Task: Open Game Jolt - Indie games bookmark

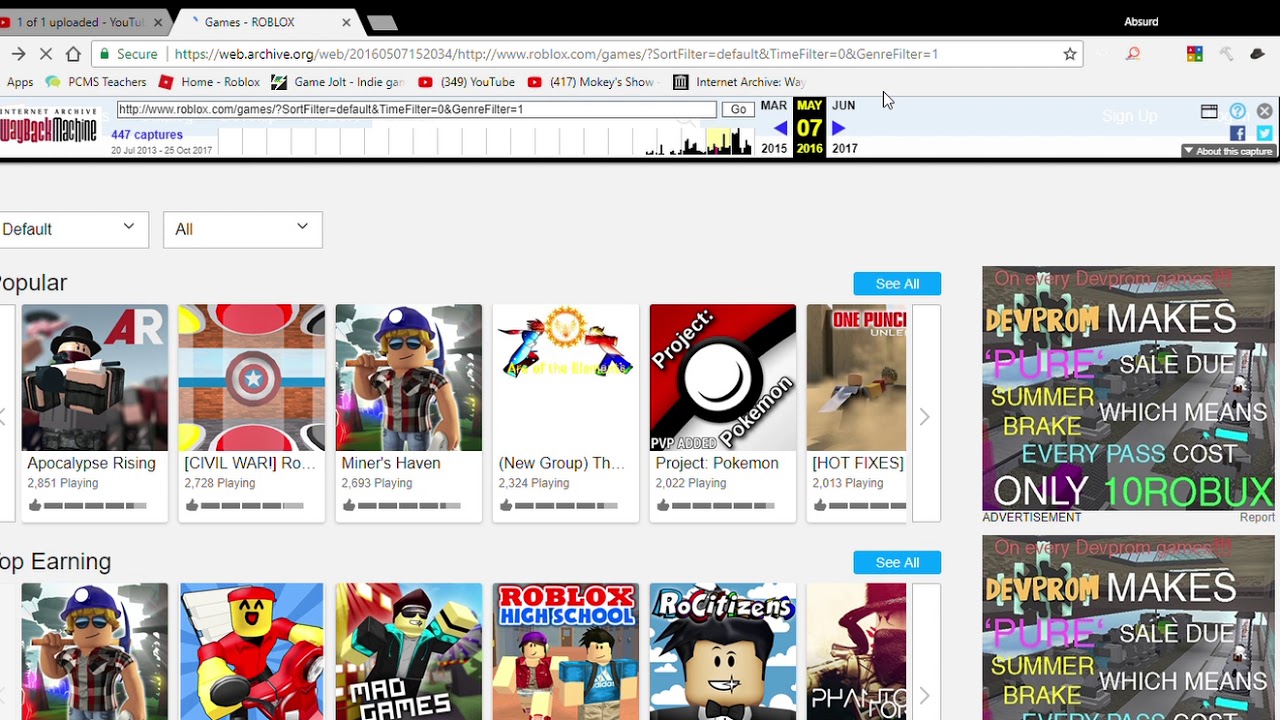Action: click(x=338, y=82)
